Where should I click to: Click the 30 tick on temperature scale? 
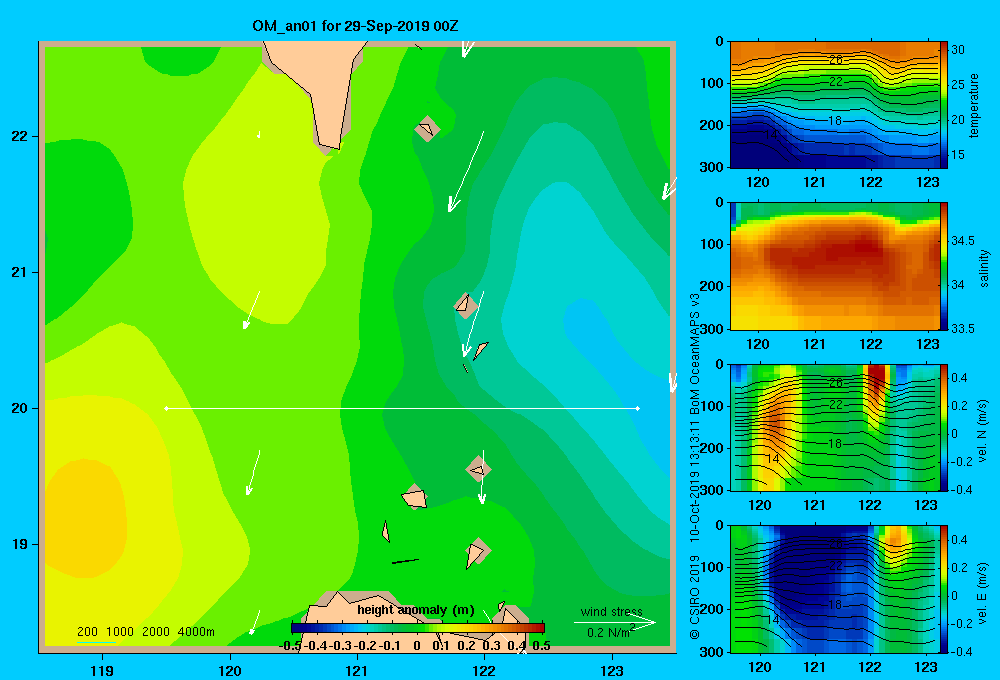pos(957,50)
